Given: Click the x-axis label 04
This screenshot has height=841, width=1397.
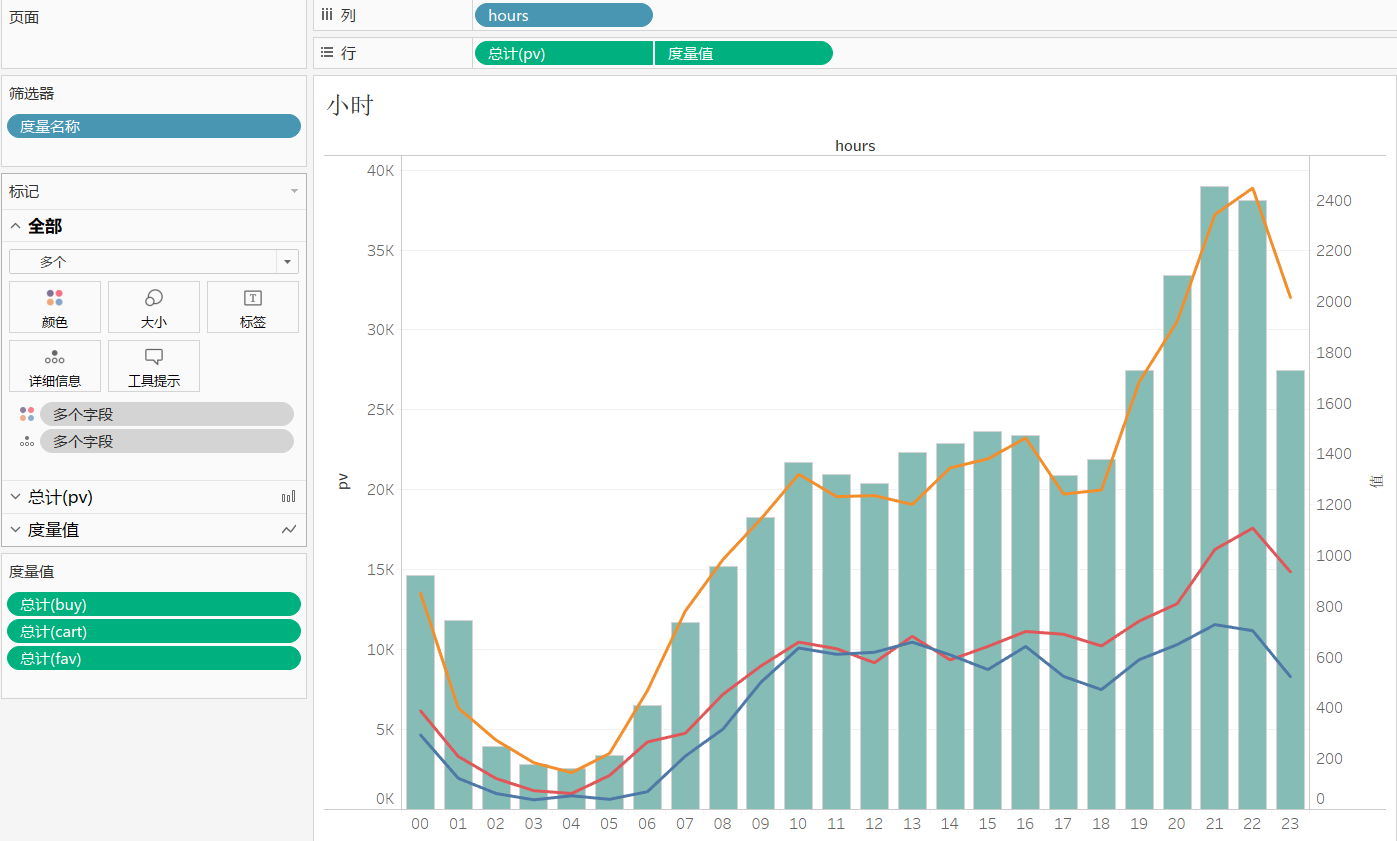Looking at the screenshot, I should pos(571,823).
